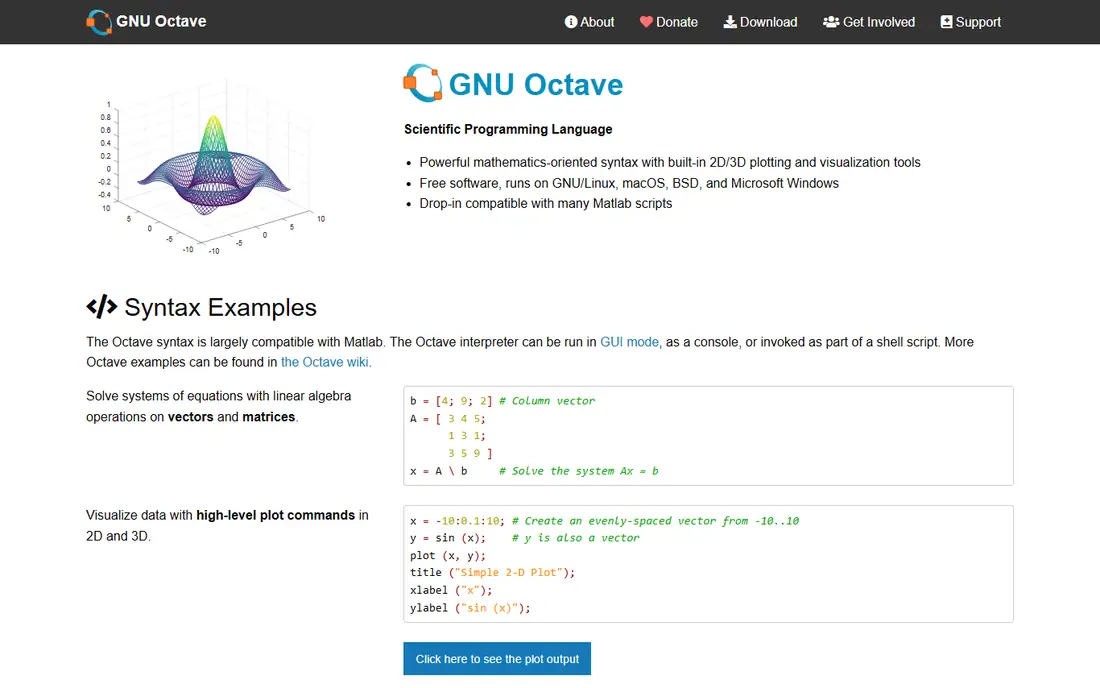
Task: Click the GNU Octave brand text in navbar
Action: coord(161,22)
